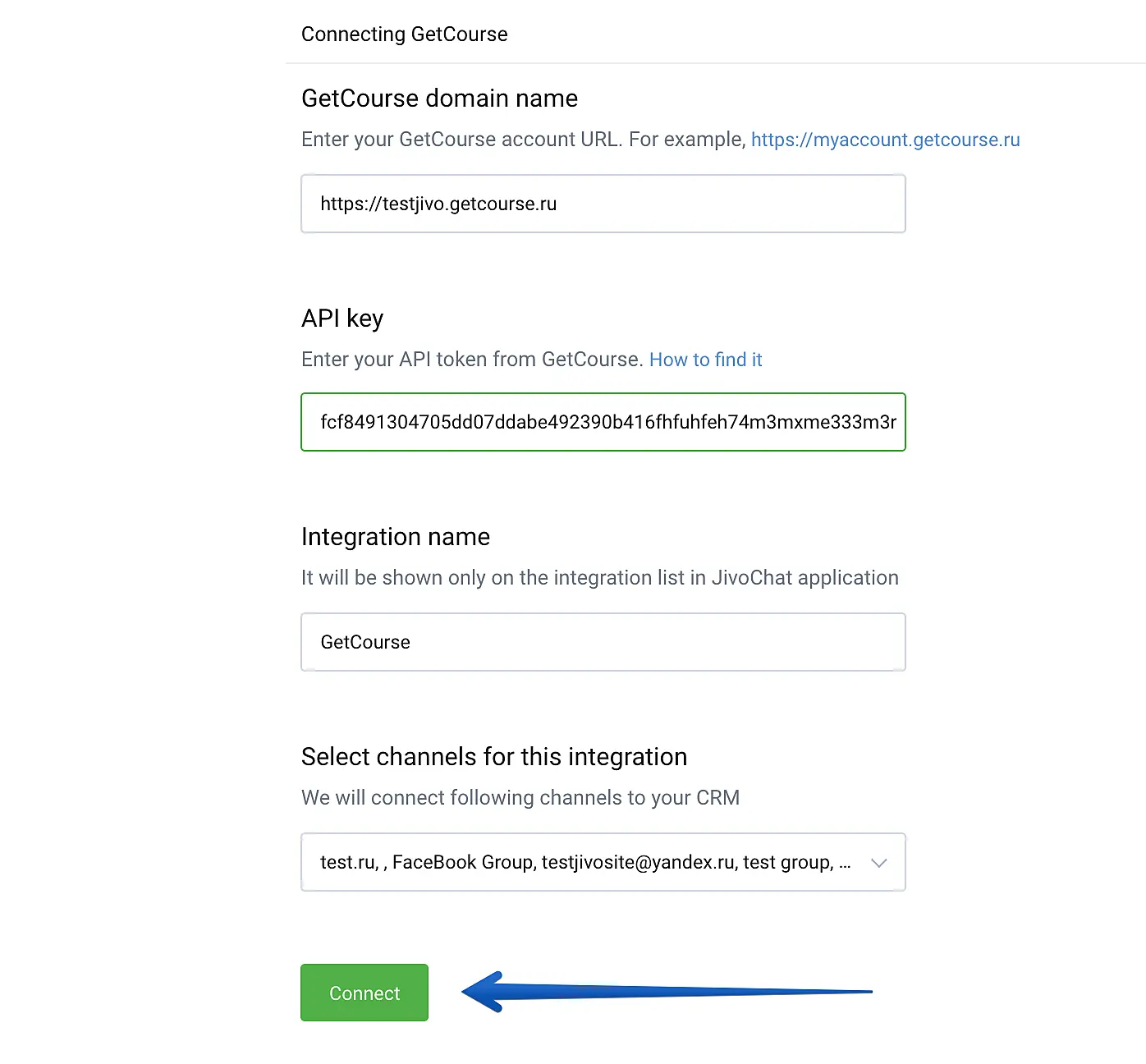The image size is (1146, 1064).
Task: Click the "Enter your GetCourse account URL" hint
Action: (x=524, y=140)
